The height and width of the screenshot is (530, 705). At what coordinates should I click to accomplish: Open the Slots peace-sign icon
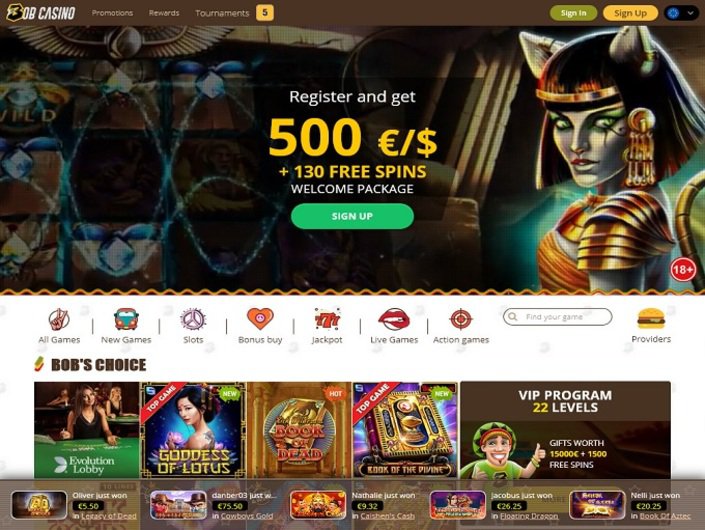click(x=193, y=319)
